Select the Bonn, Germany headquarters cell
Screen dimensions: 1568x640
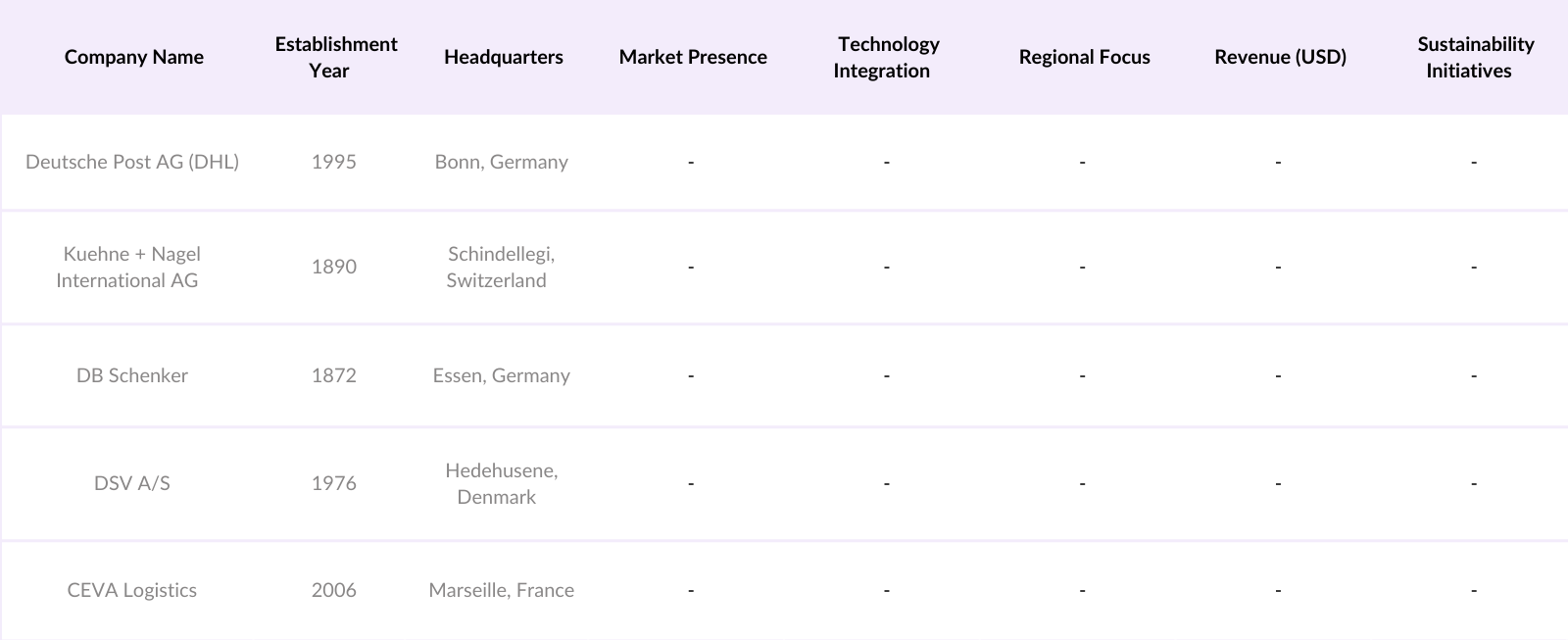tap(502, 162)
